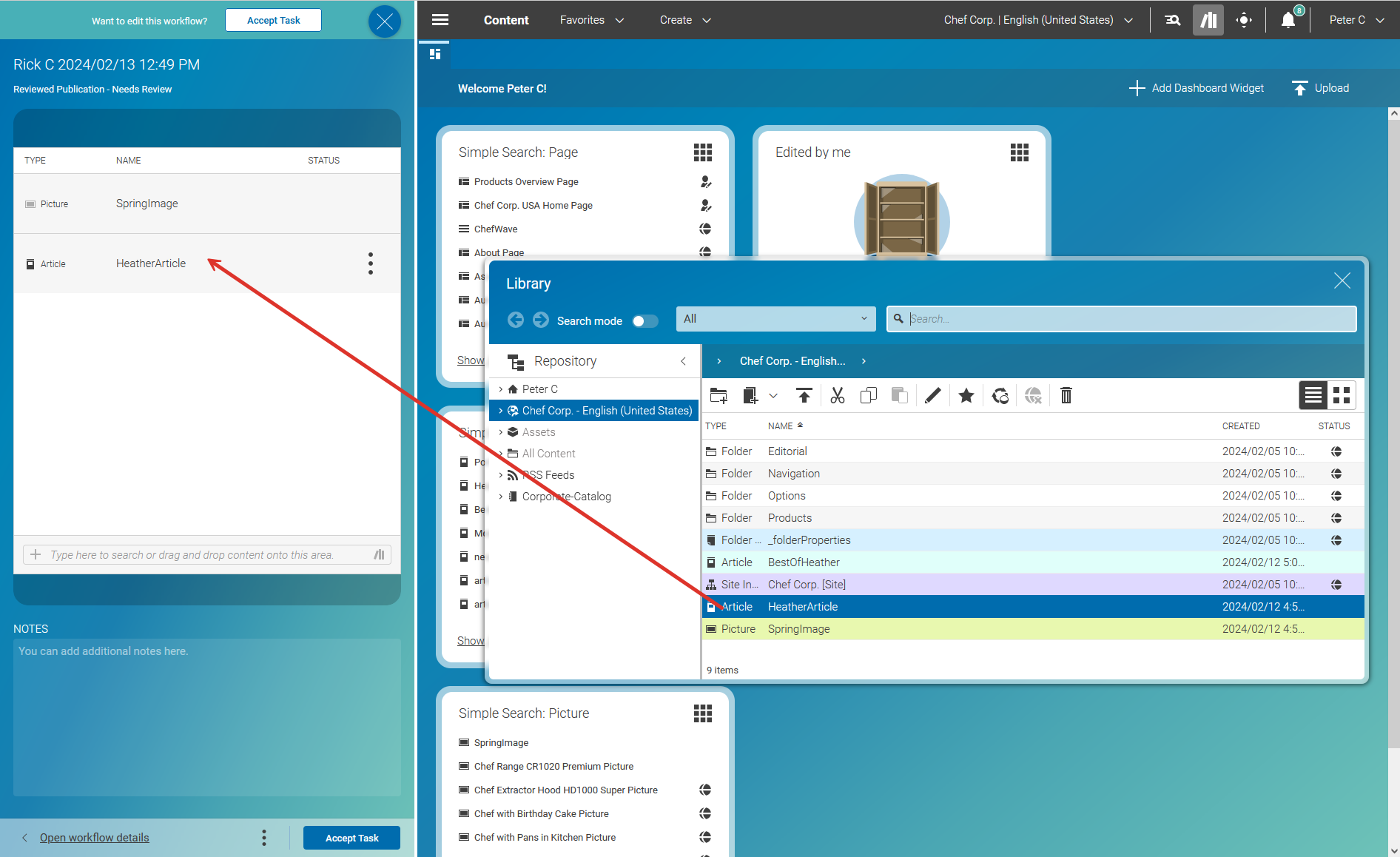Open the Create Folder icon

[718, 395]
